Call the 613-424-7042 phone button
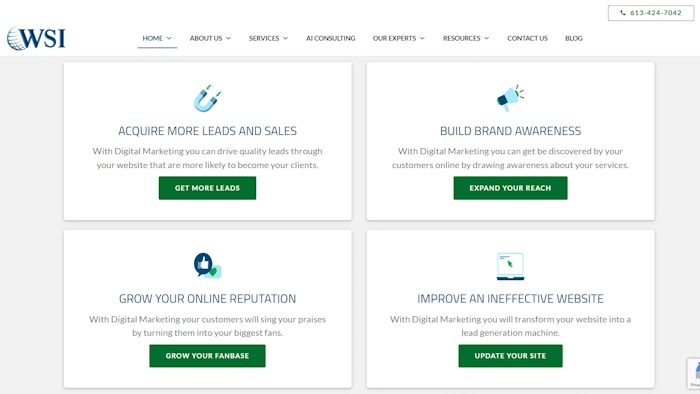The width and height of the screenshot is (700, 394). click(651, 13)
